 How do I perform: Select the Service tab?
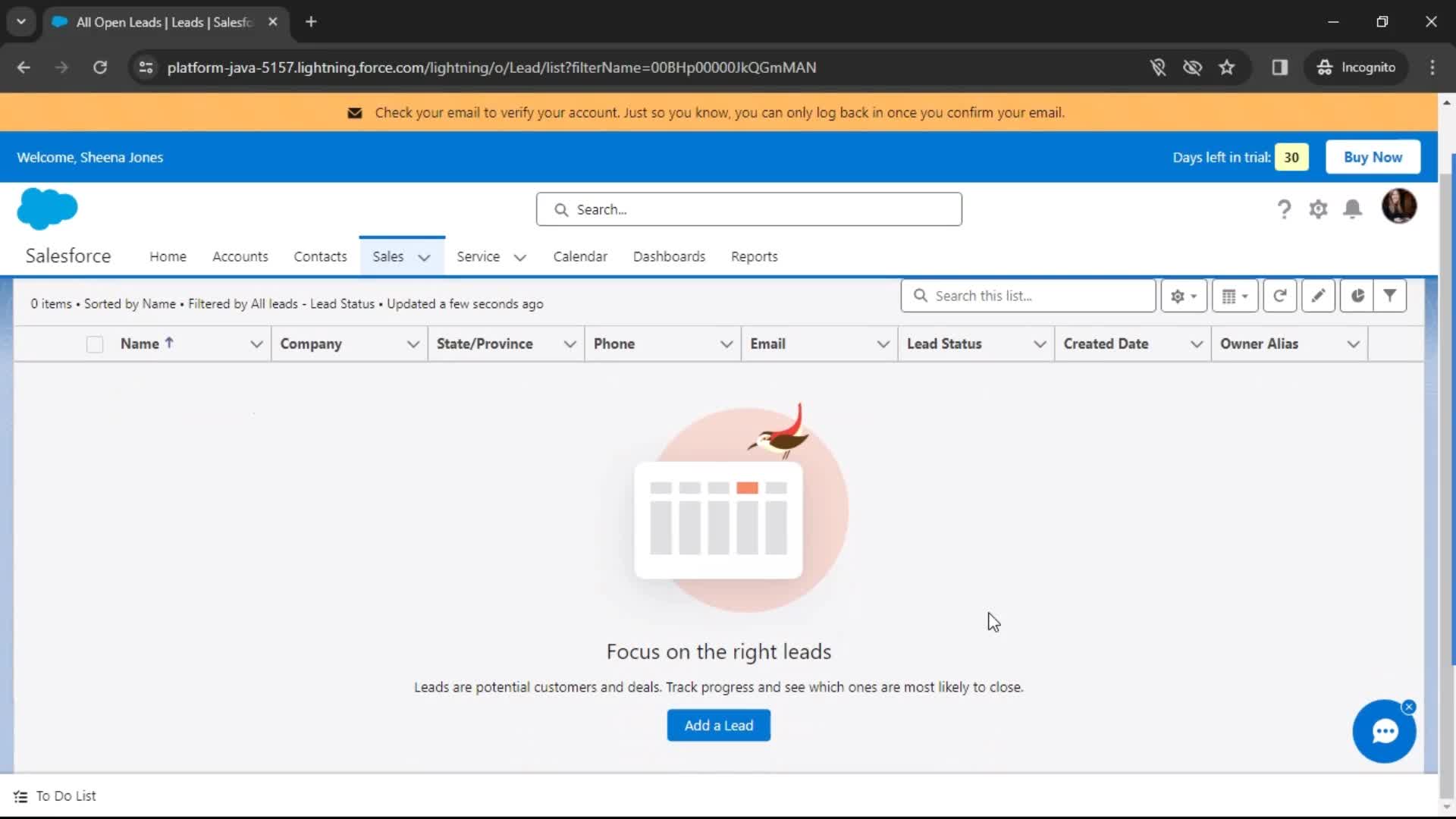(479, 256)
